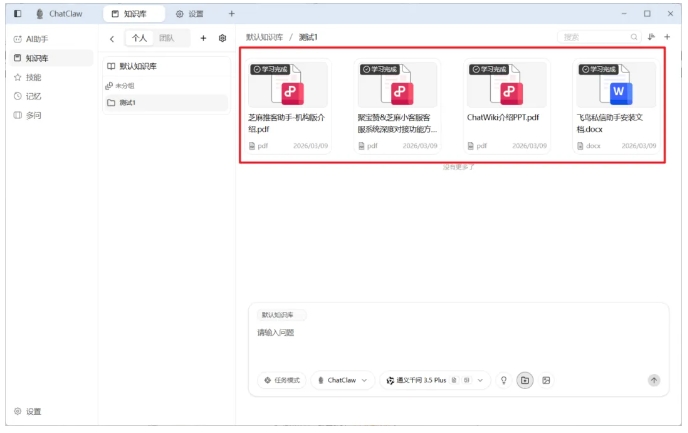Click the image upload icon
The height and width of the screenshot is (433, 688).
coord(546,380)
